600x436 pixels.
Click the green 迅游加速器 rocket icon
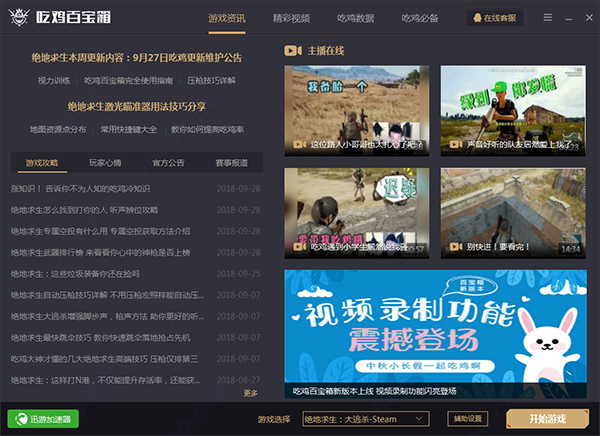point(21,419)
